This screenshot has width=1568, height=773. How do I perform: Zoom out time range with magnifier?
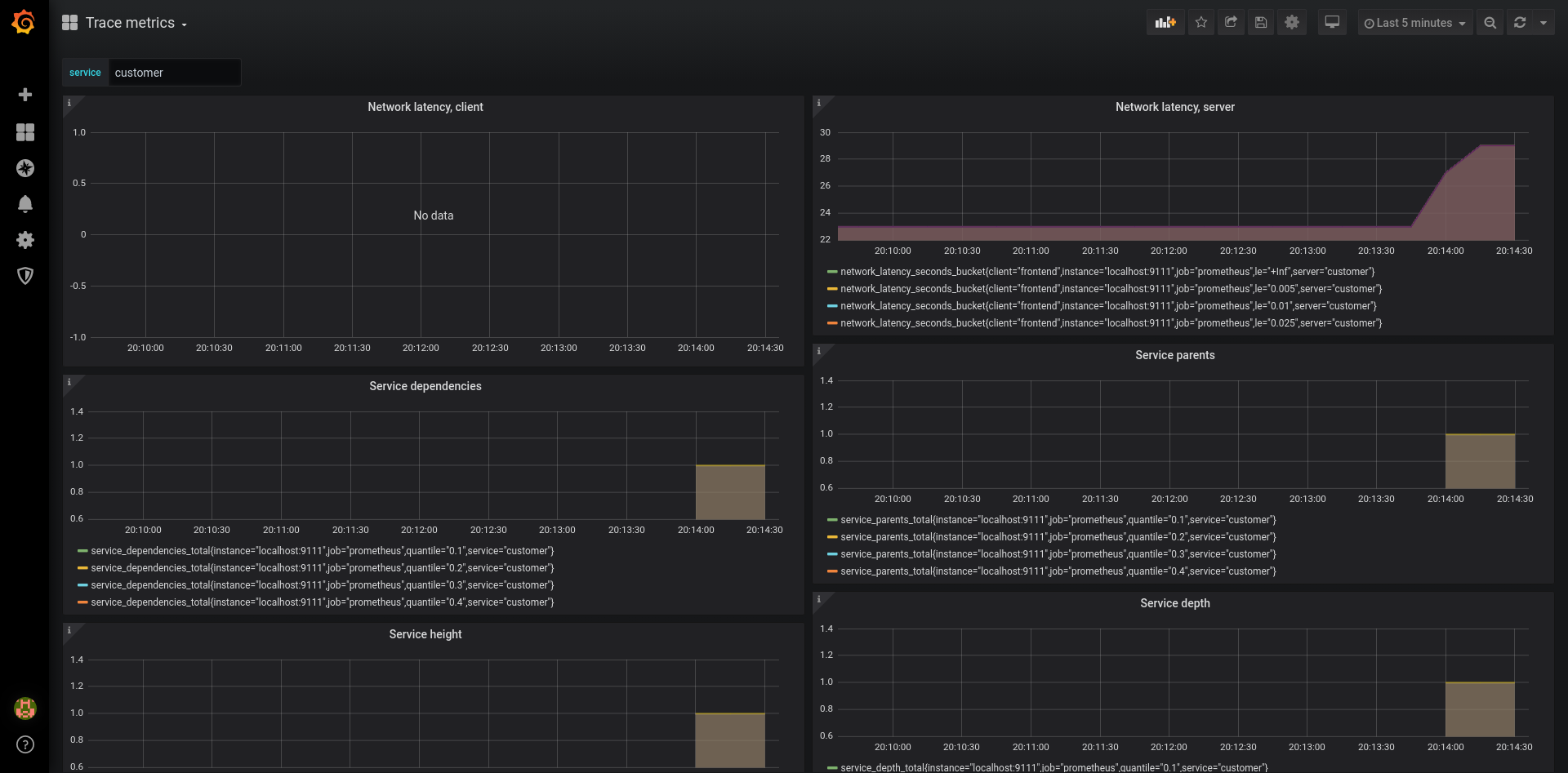tap(1490, 23)
